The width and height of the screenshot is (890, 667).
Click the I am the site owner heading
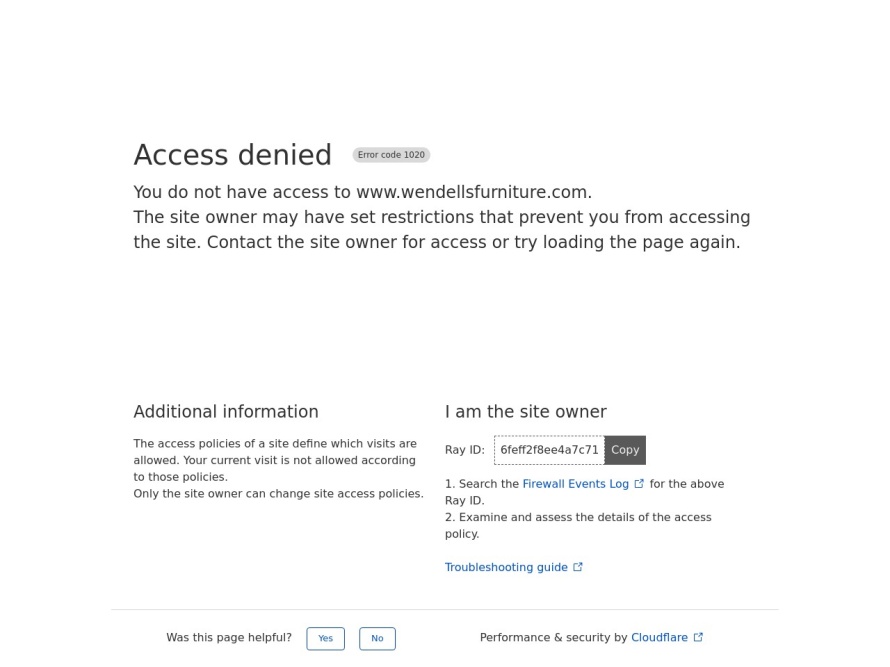[x=526, y=412]
